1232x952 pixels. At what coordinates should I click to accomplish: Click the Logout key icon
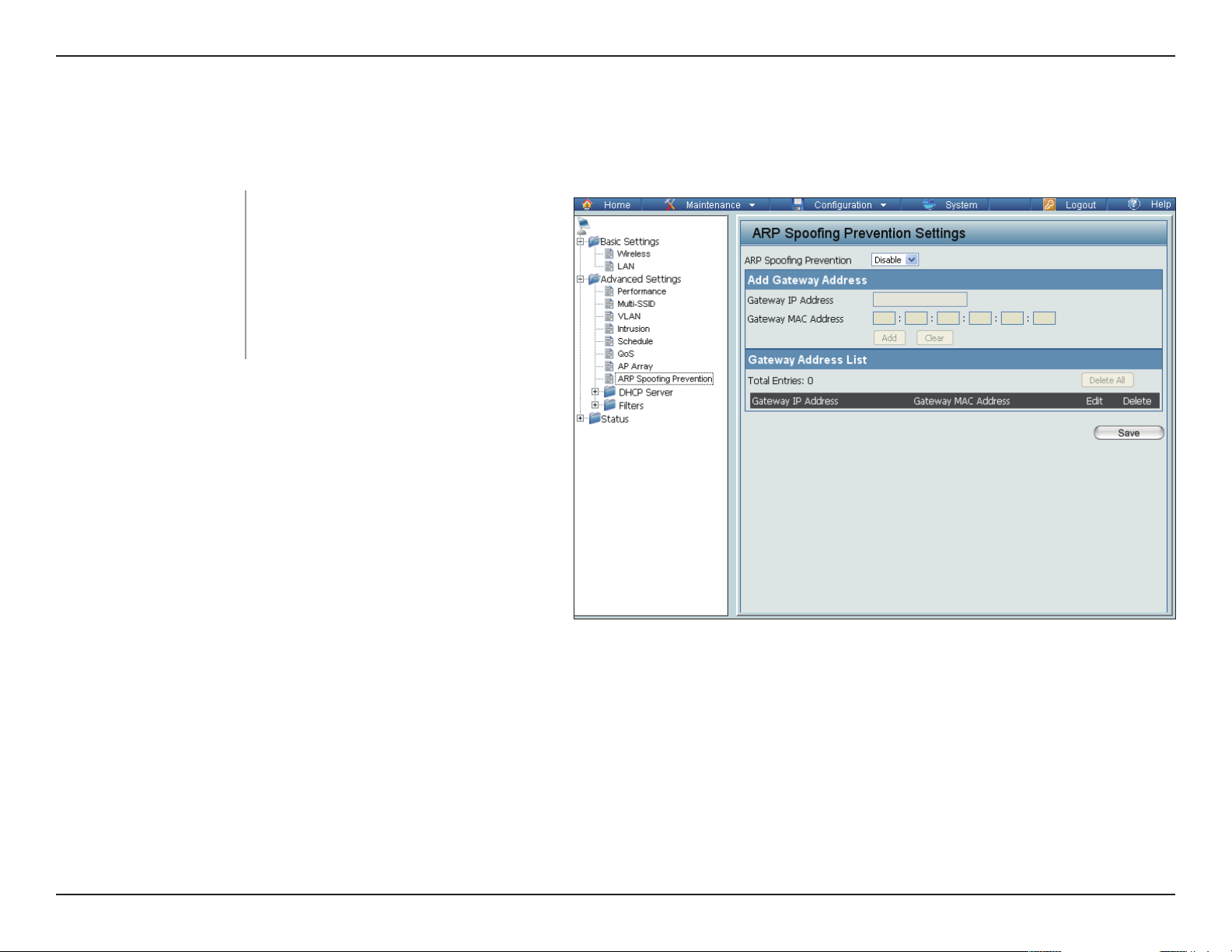pos(1049,204)
